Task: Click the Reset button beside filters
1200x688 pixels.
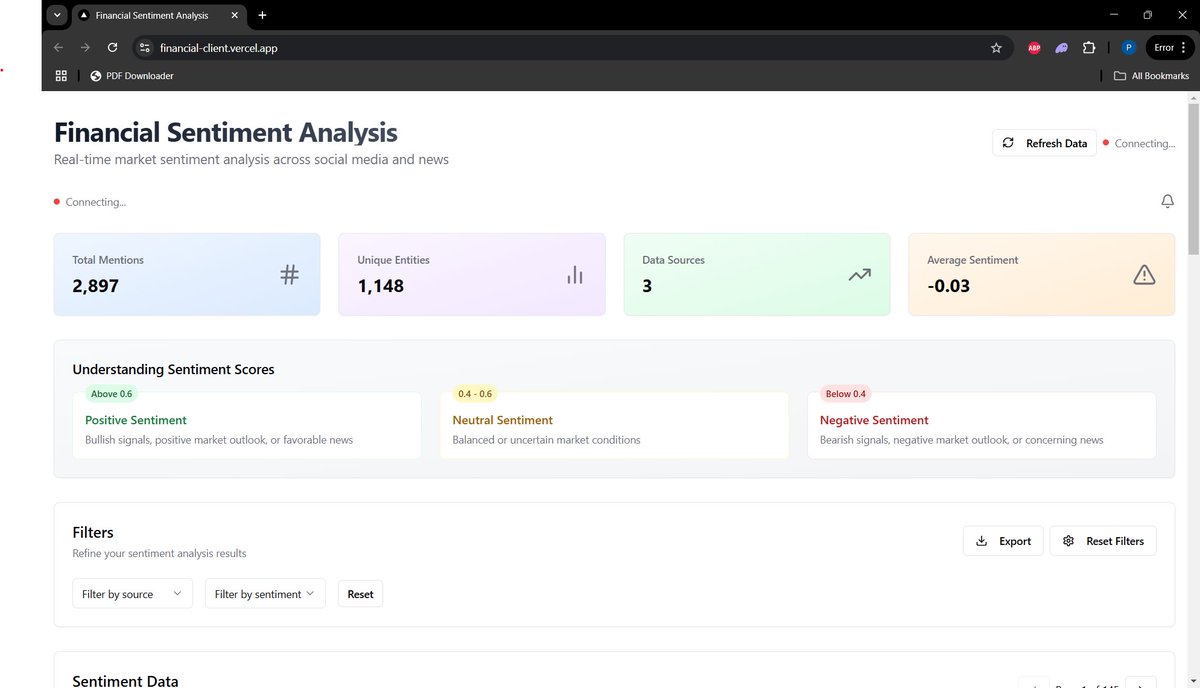Action: click(360, 594)
